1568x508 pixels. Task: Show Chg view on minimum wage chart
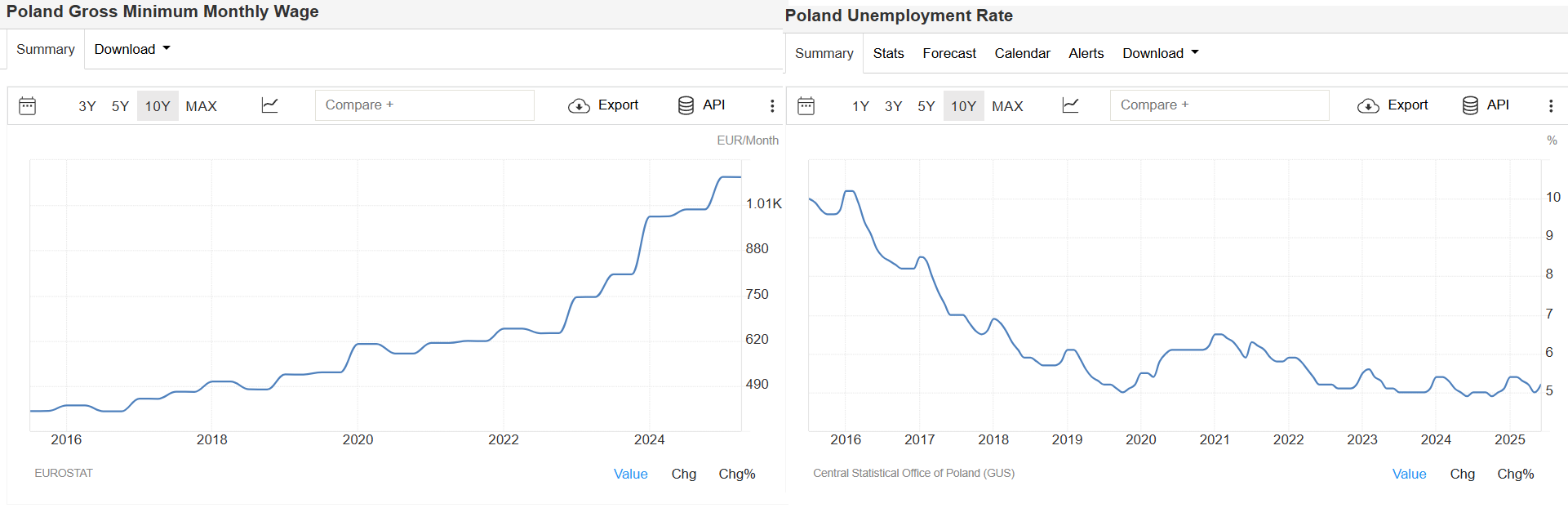tap(684, 474)
